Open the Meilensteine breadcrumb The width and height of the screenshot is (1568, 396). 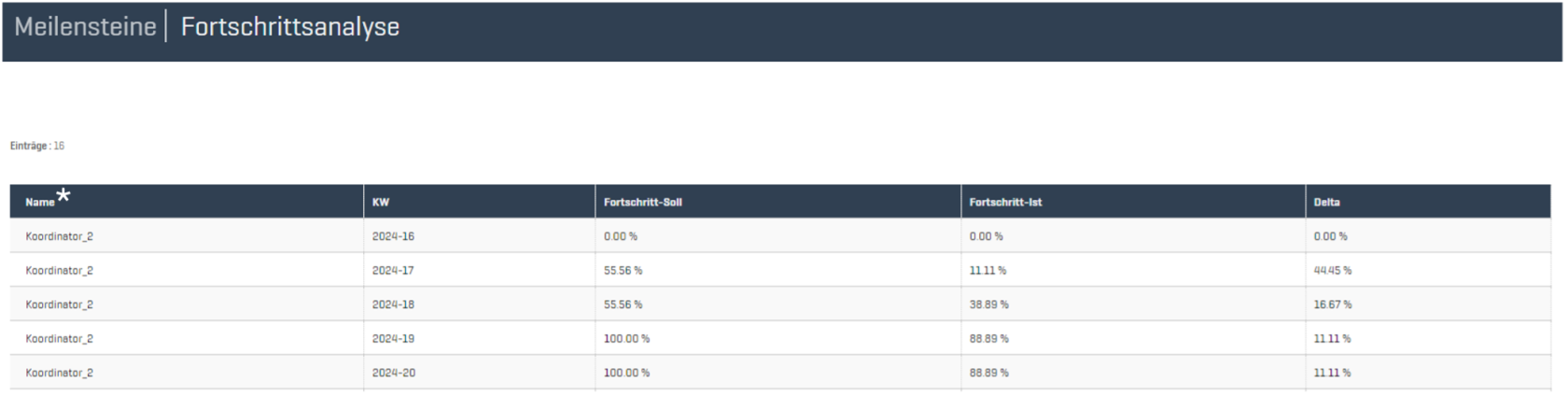(85, 27)
